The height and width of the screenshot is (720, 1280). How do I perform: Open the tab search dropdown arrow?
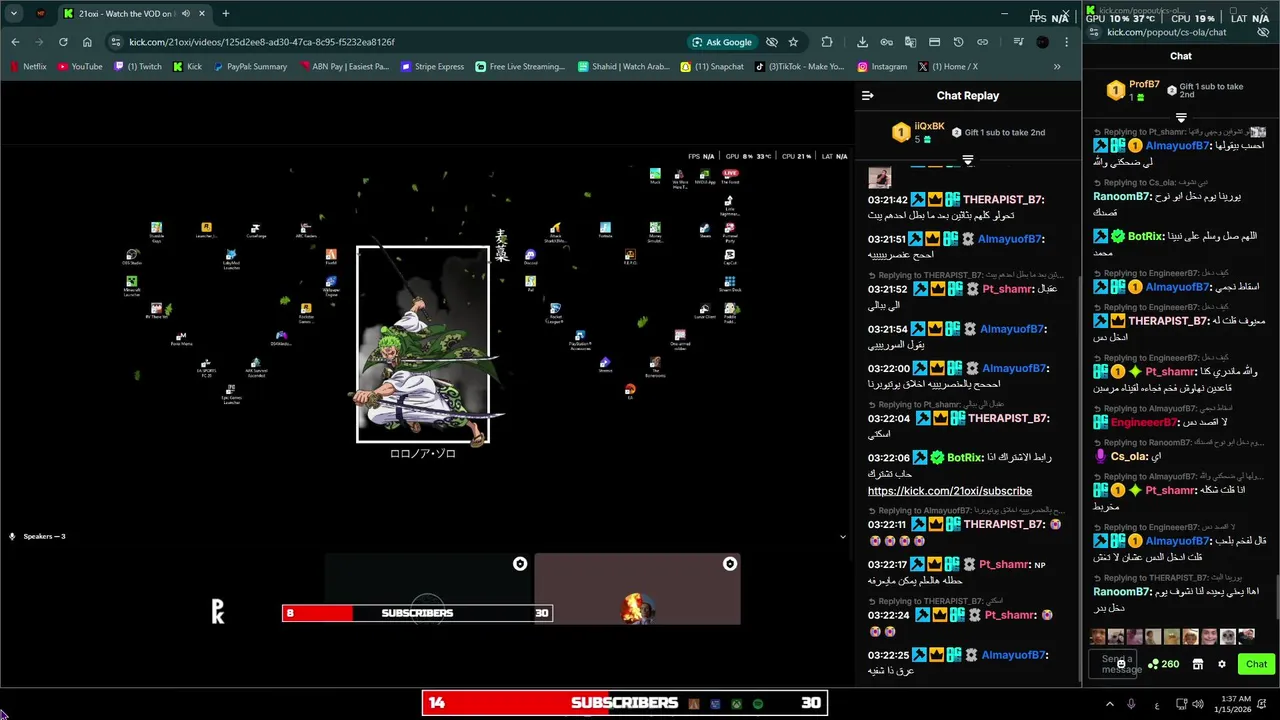(13, 14)
